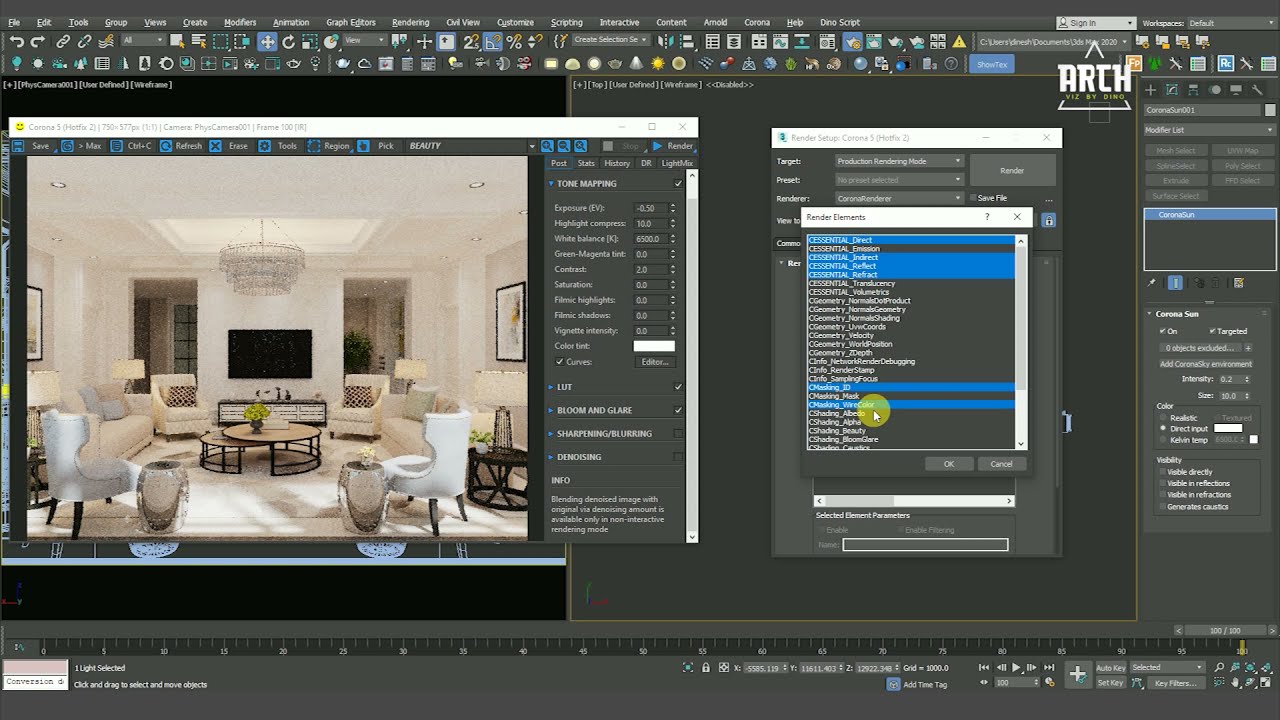
Task: Click Cancel in Render Elements dialog
Action: tap(1001, 464)
